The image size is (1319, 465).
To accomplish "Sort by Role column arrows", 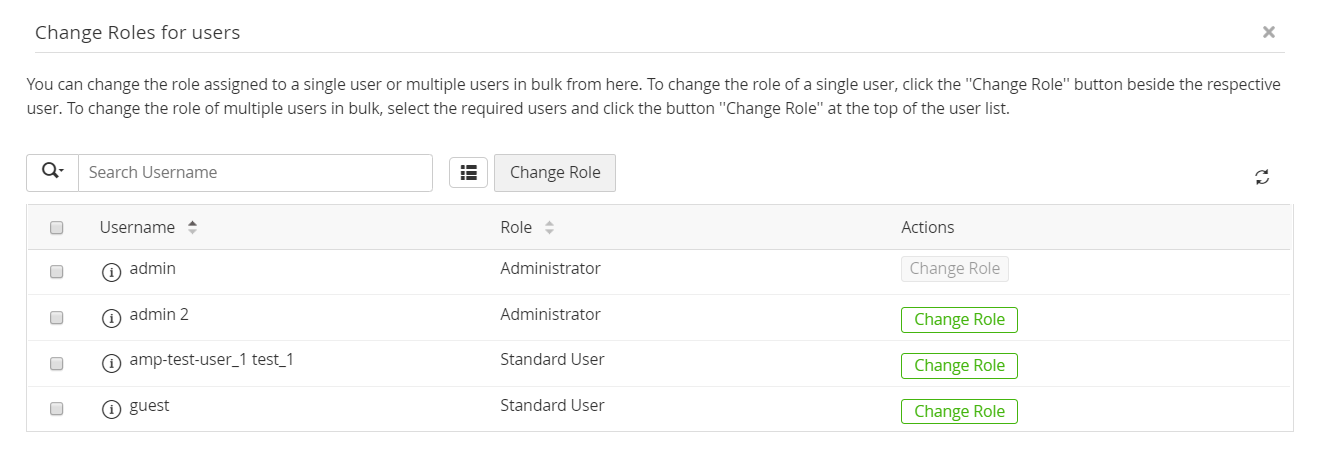I will [x=549, y=228].
